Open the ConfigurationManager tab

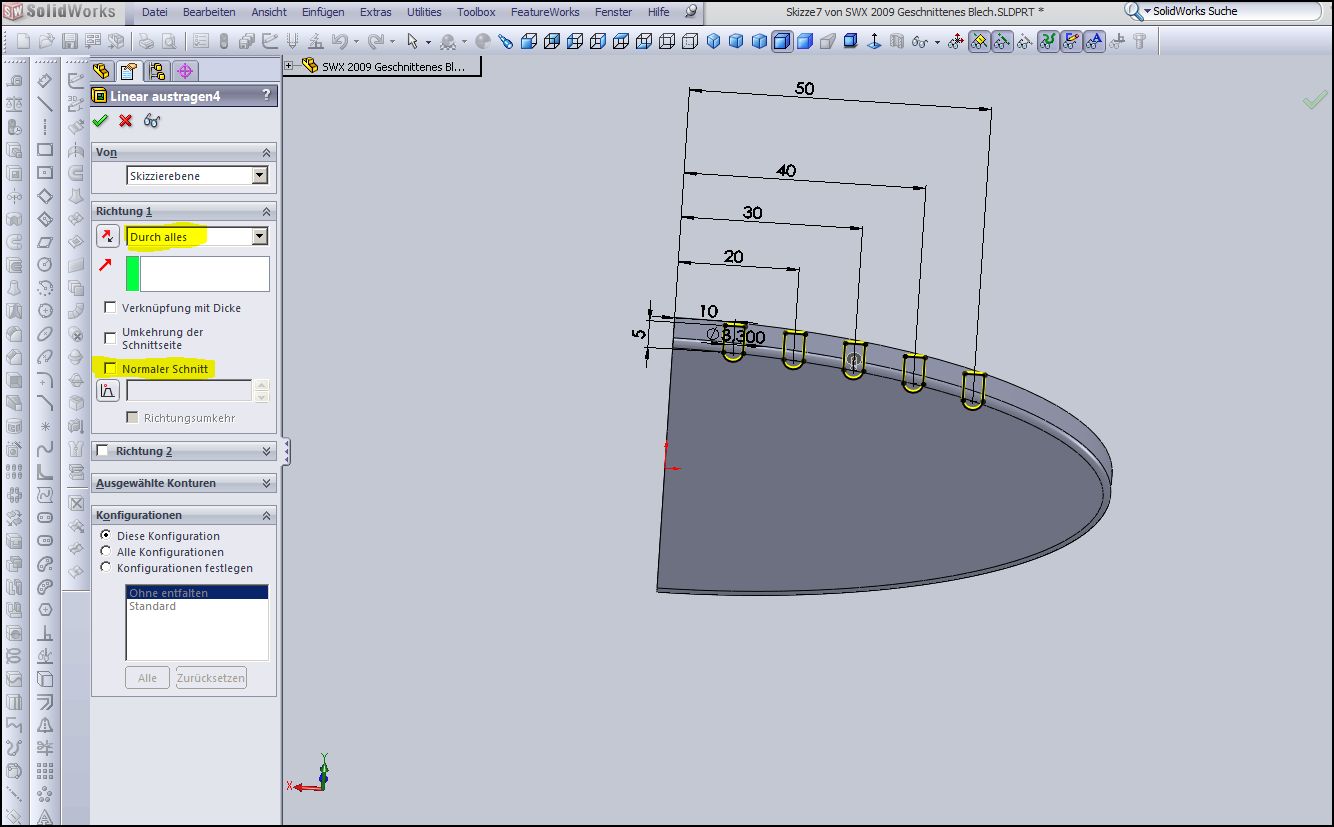tap(156, 71)
